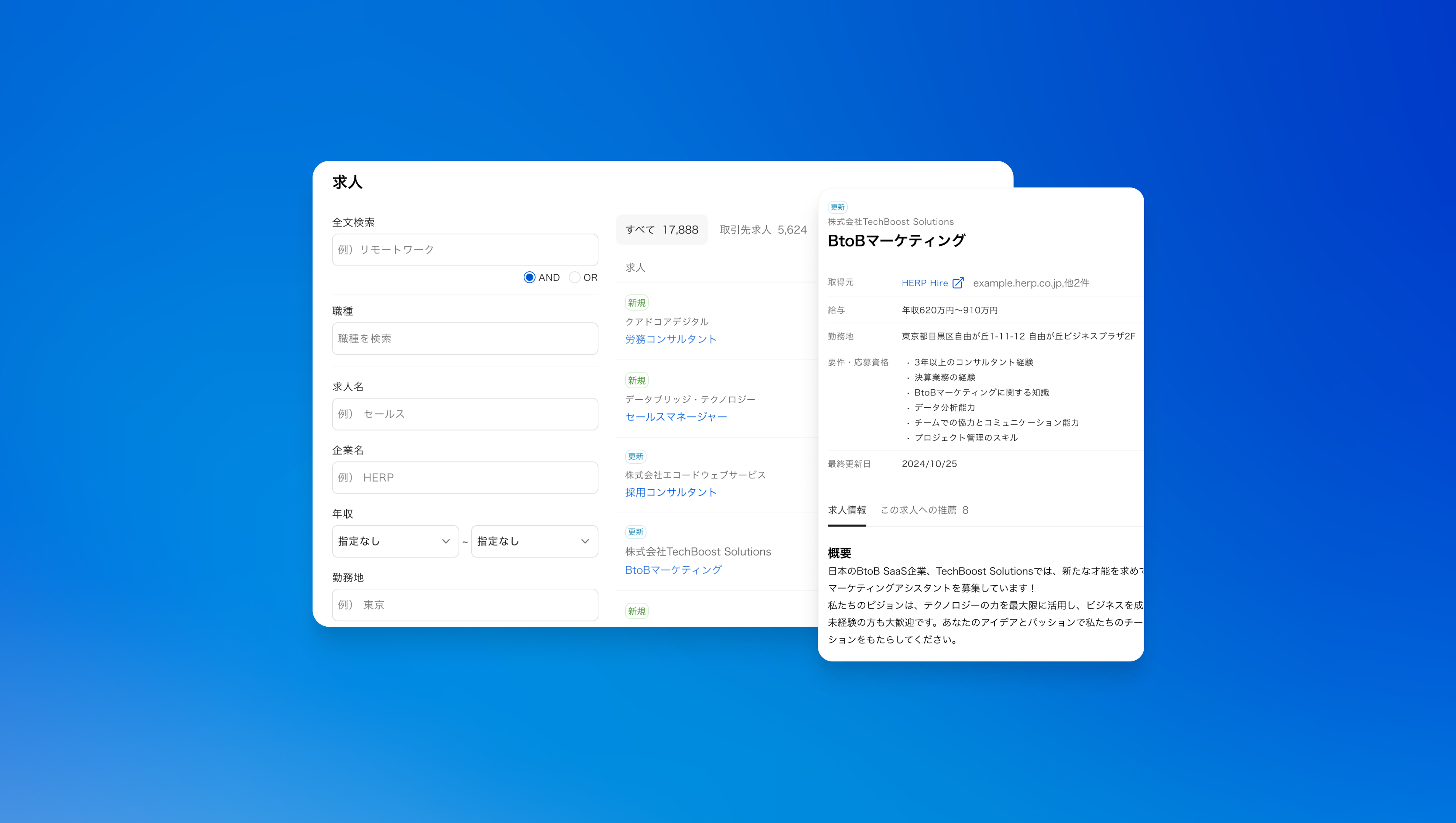Viewport: 1456px width, 823px height.
Task: Click the HERP Hire source link
Action: [x=924, y=283]
